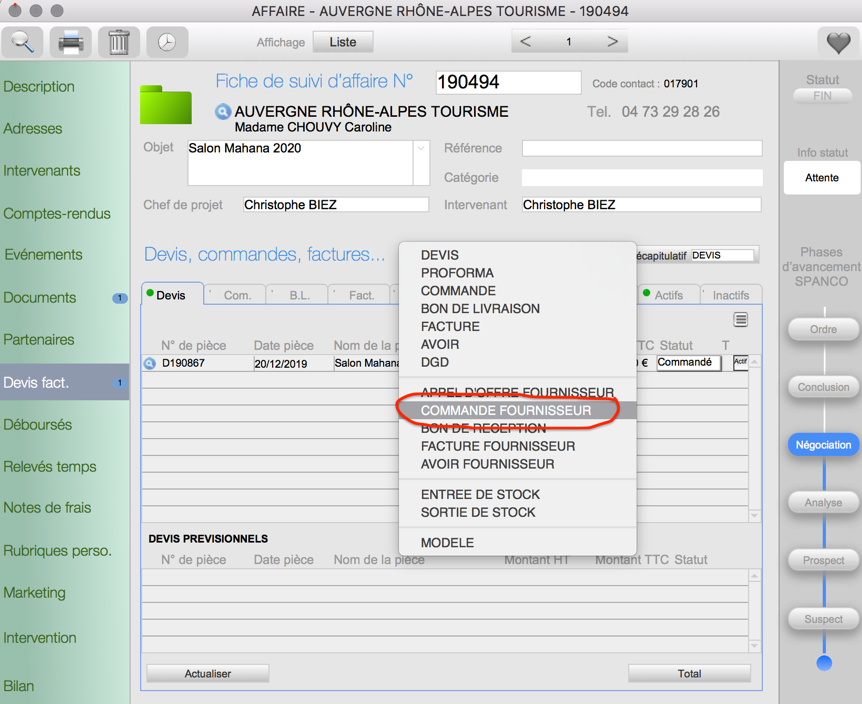Click the list options icon above table
862x704 pixels.
[x=740, y=320]
